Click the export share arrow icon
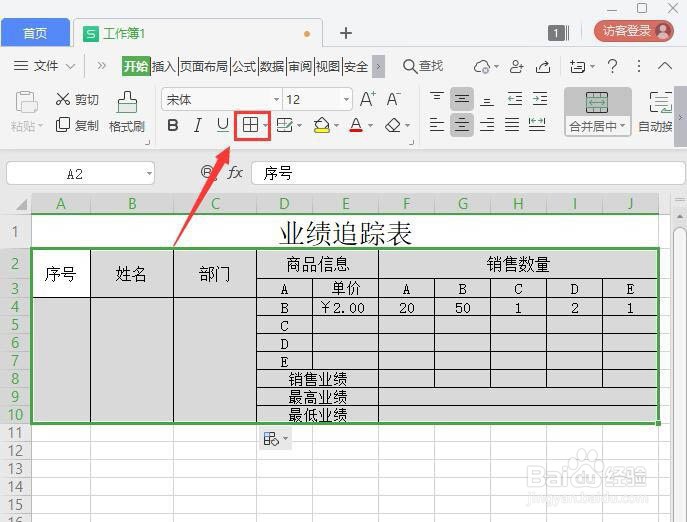Image resolution: width=687 pixels, height=522 pixels. coord(543,67)
